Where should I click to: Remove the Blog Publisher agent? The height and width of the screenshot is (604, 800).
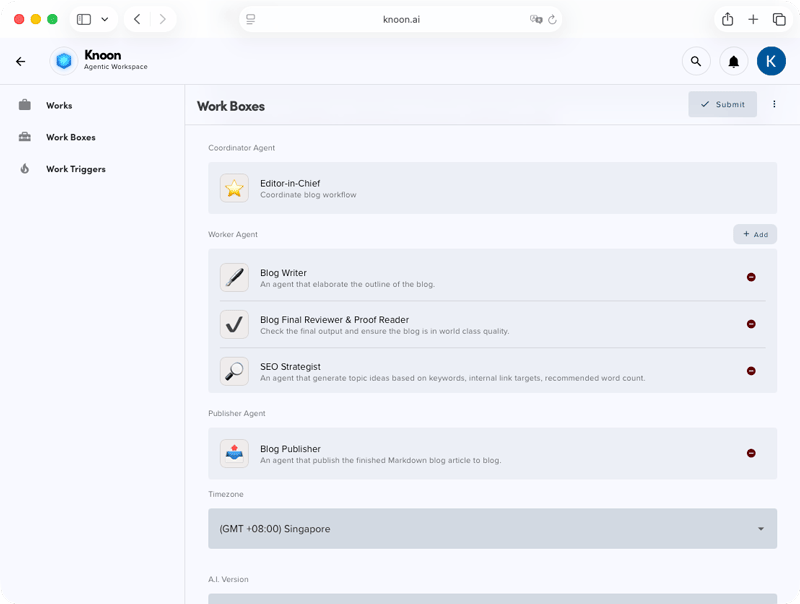tap(751, 452)
